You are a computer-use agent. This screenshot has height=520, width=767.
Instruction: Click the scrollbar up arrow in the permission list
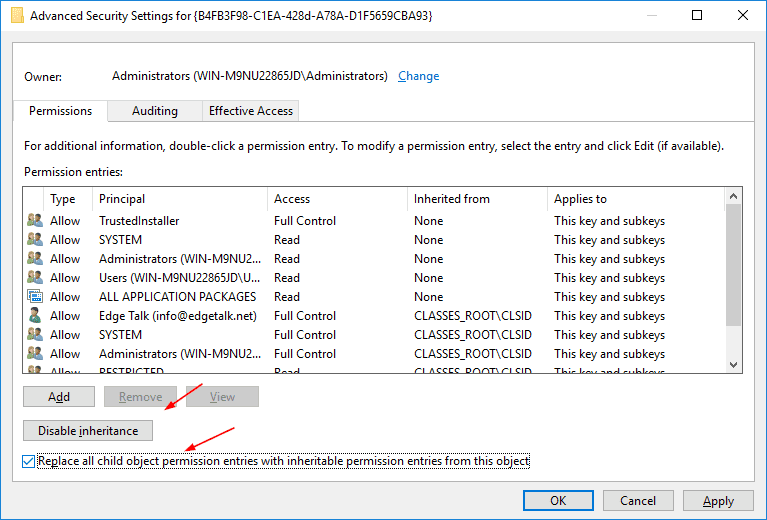pyautogui.click(x=733, y=196)
